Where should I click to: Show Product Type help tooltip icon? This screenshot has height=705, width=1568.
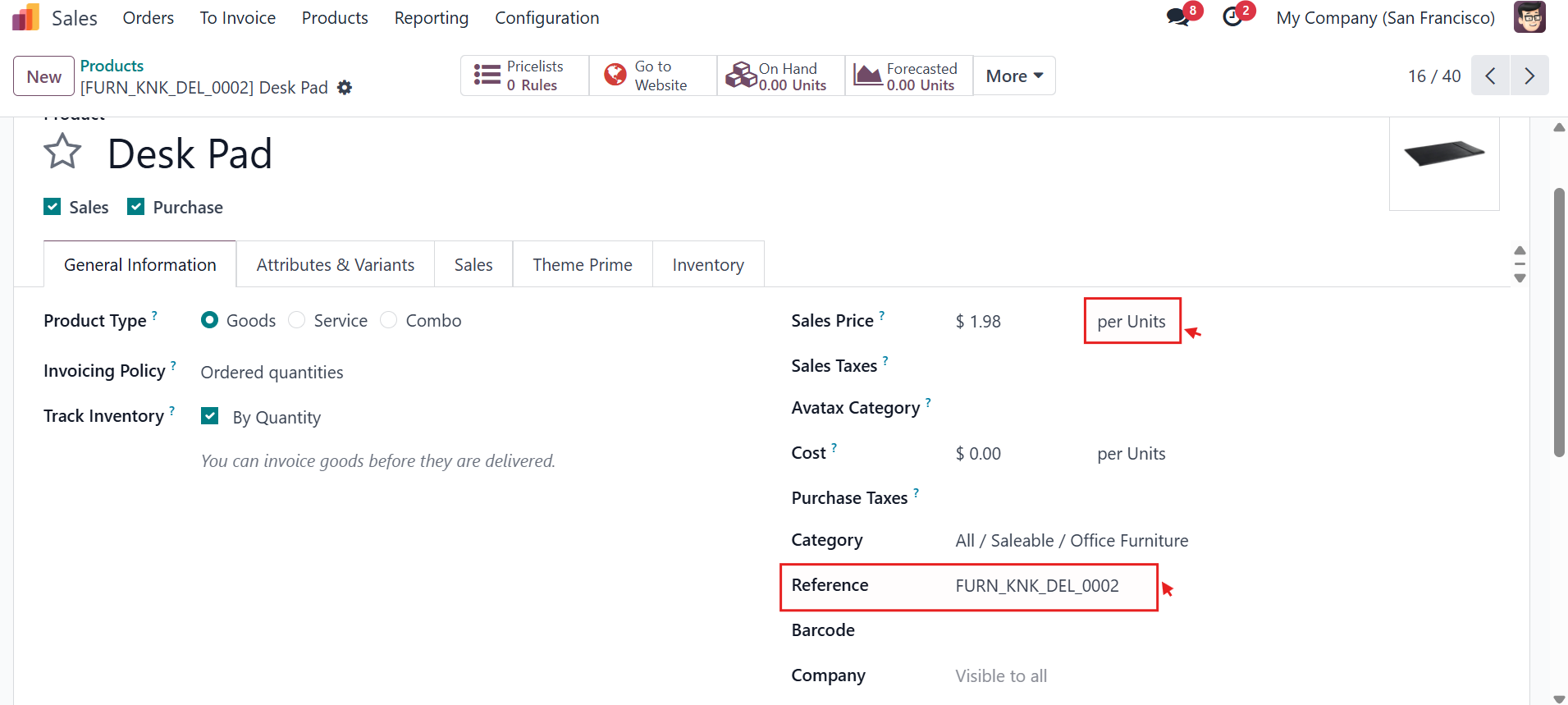[154, 314]
